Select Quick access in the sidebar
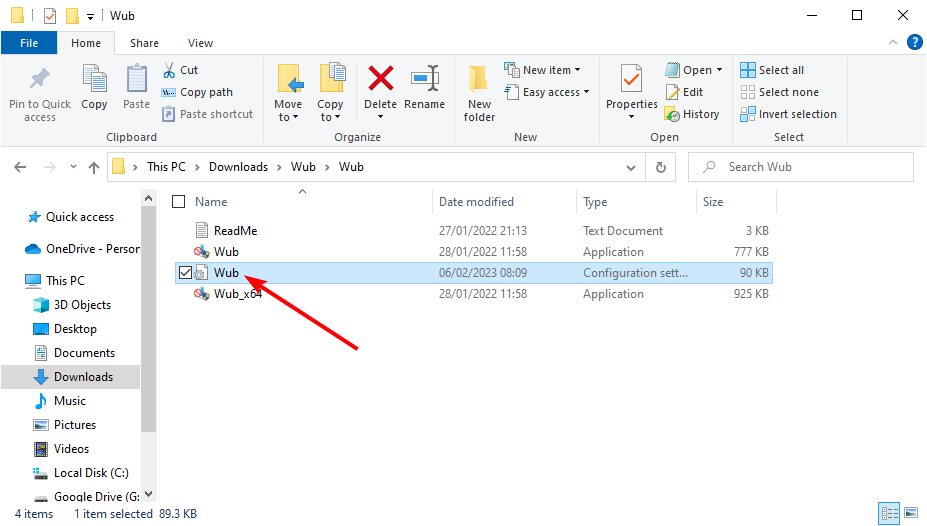The image size is (927, 526). pyautogui.click(x=71, y=217)
